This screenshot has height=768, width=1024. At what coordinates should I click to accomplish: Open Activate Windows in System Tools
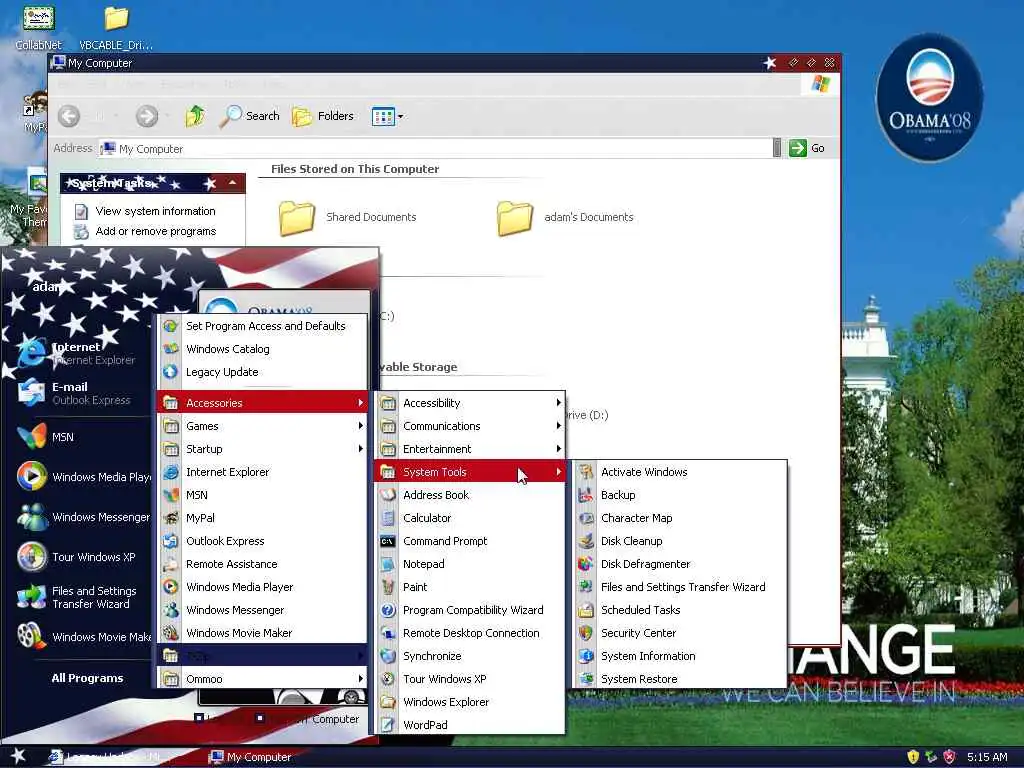click(x=679, y=472)
